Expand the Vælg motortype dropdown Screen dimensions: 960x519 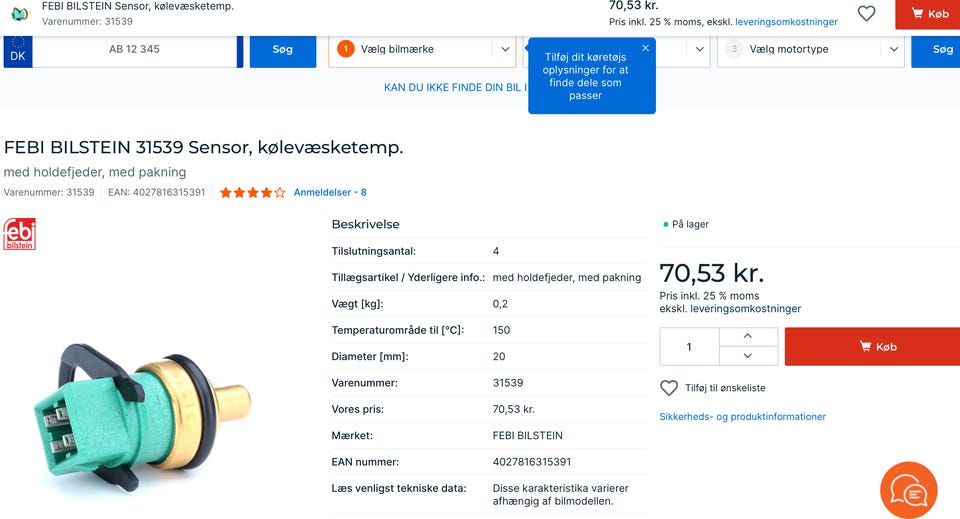click(811, 49)
